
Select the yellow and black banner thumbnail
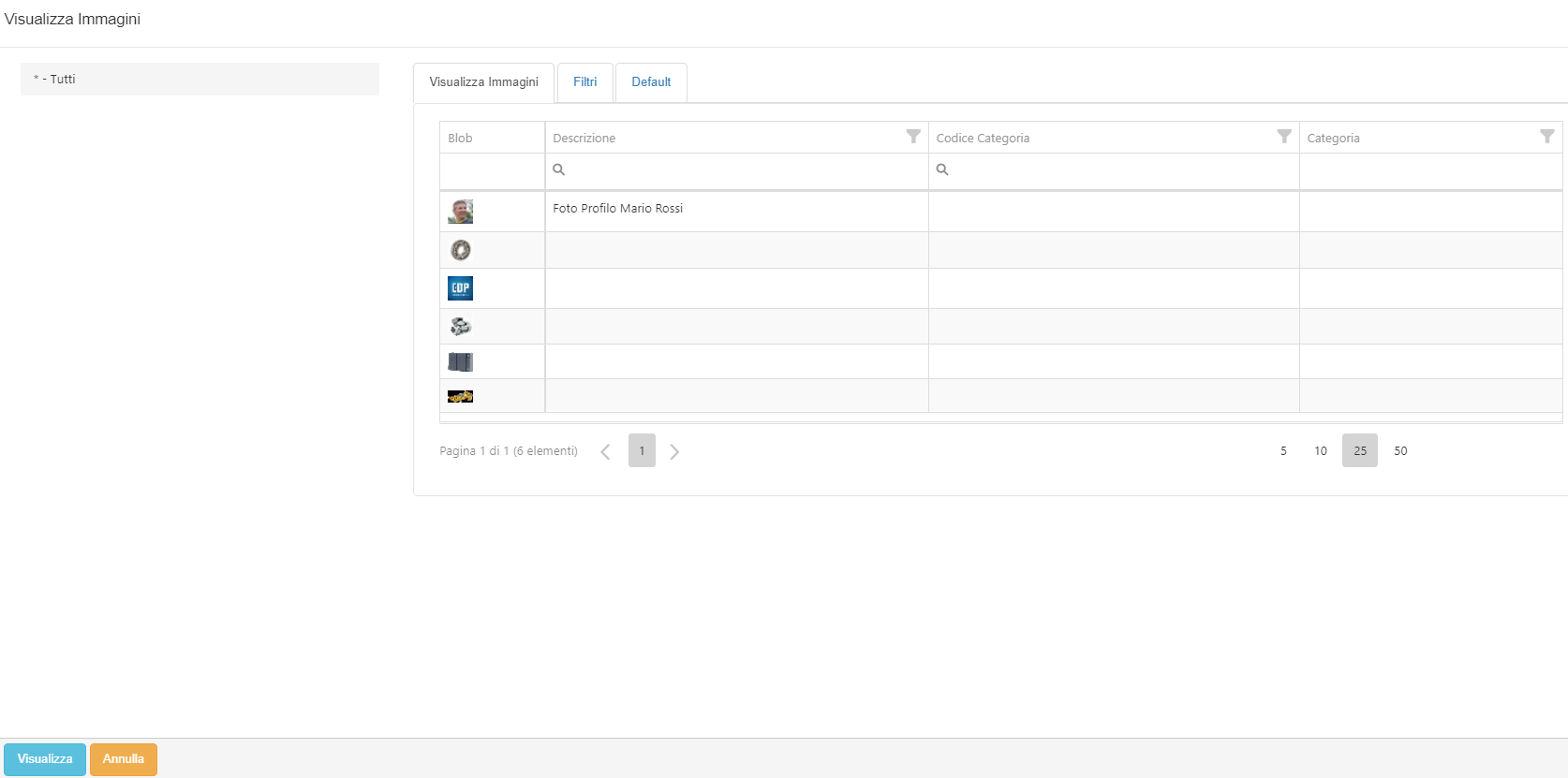[460, 396]
